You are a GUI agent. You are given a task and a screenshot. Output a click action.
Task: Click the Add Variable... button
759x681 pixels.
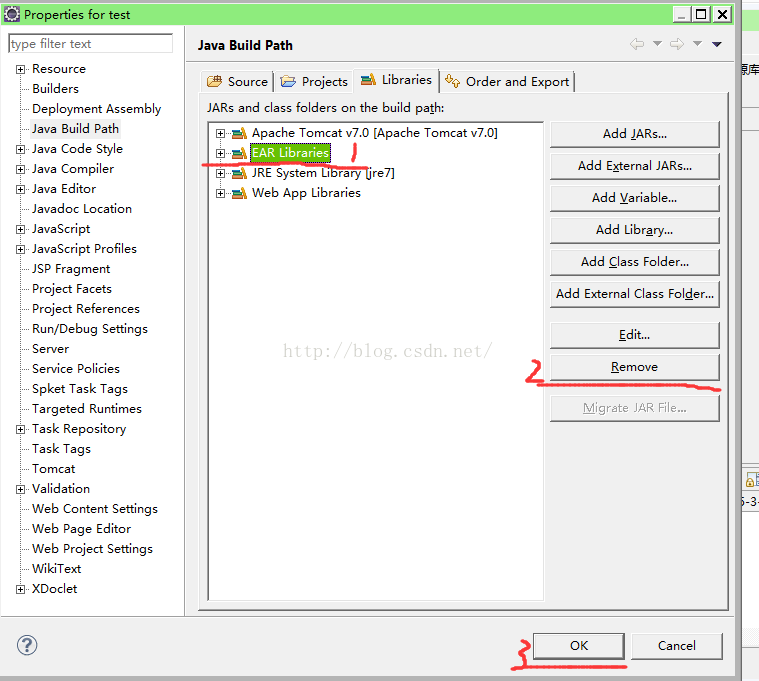coord(635,198)
